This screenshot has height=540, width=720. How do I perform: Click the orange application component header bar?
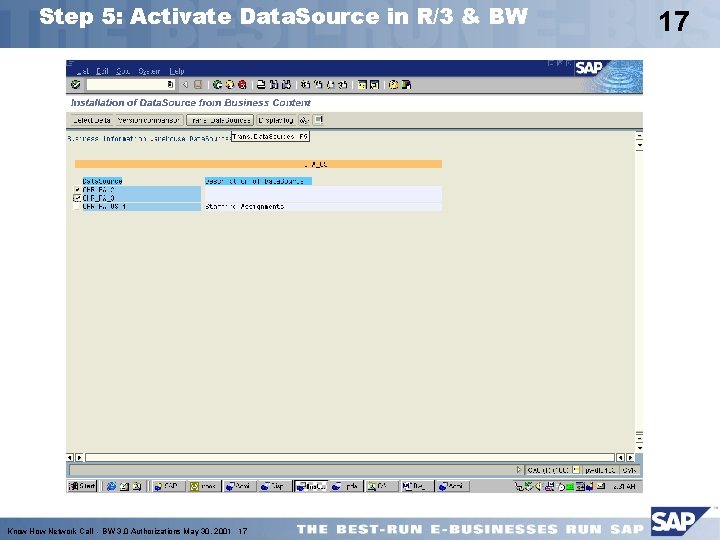point(258,164)
